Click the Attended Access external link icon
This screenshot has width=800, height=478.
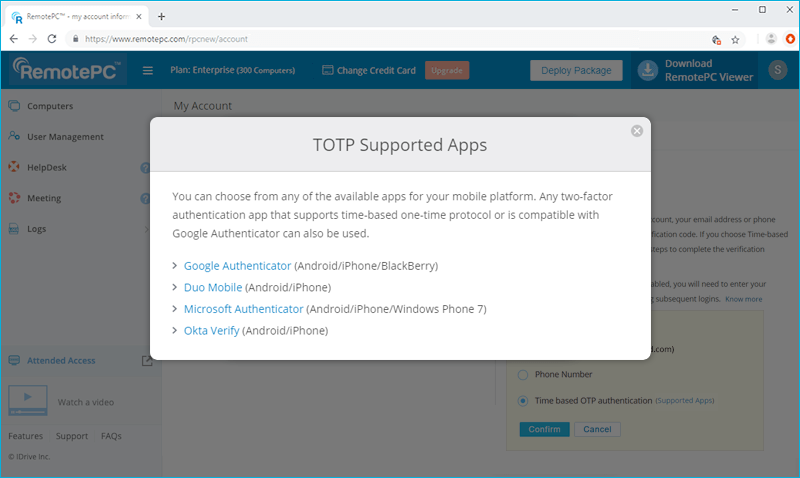point(147,361)
